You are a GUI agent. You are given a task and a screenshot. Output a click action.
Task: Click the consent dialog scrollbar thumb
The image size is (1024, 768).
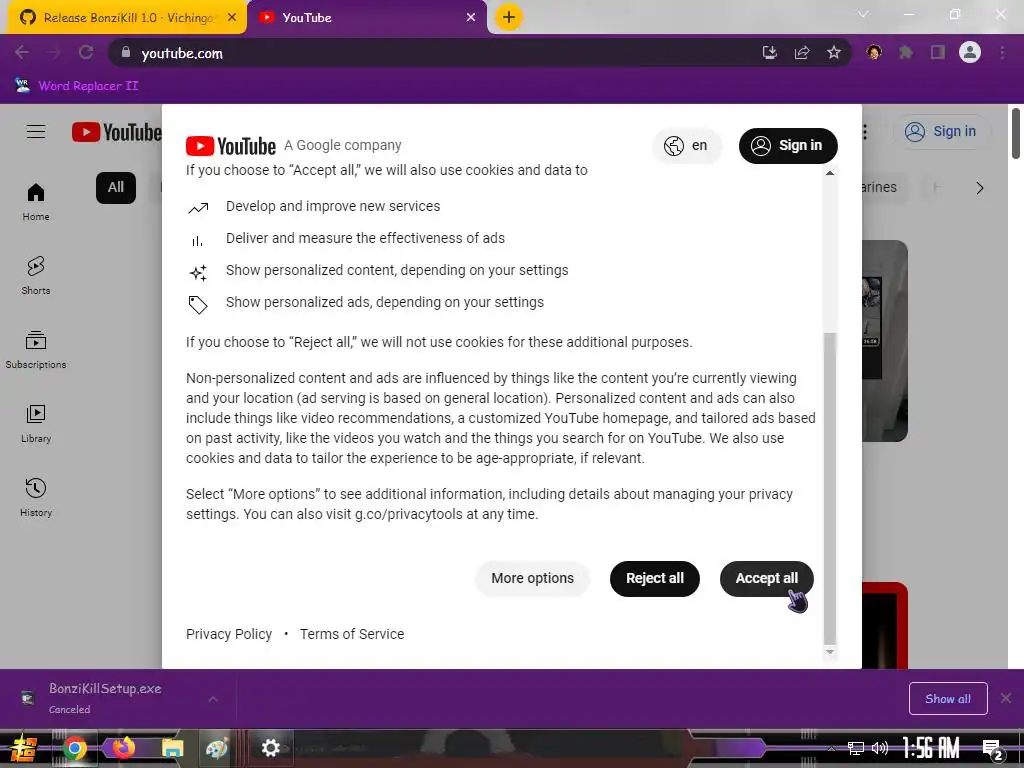tap(830, 488)
